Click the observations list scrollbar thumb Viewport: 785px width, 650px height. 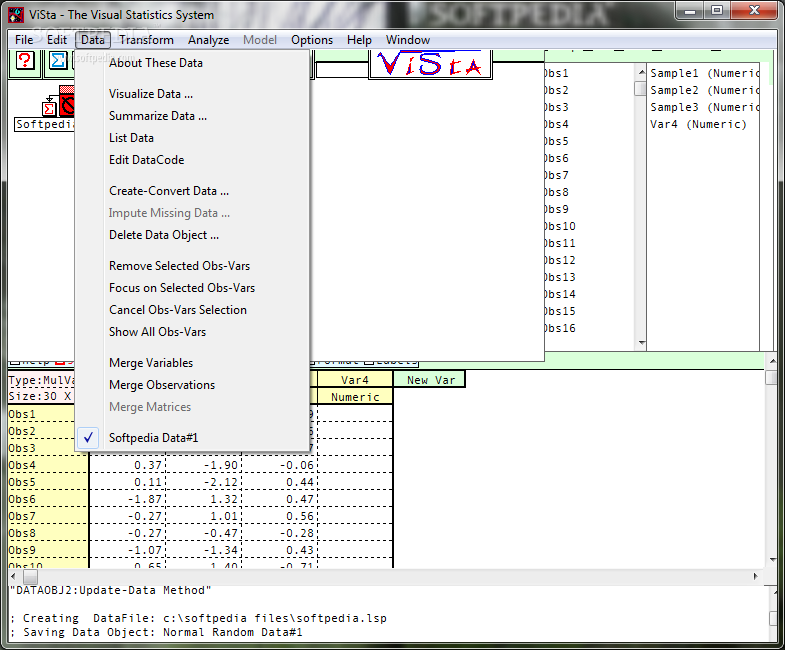[640, 89]
